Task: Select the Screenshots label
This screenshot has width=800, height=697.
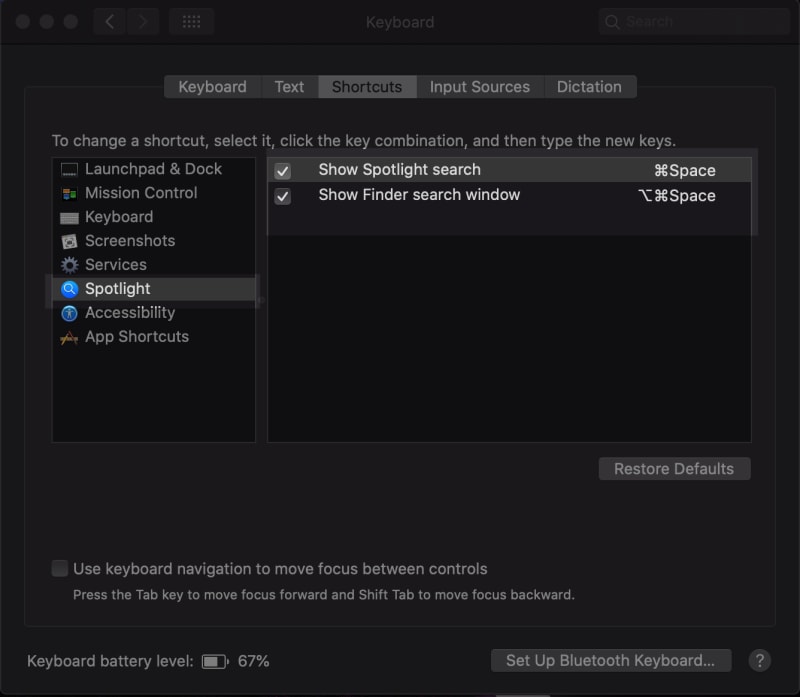Action: pos(130,241)
